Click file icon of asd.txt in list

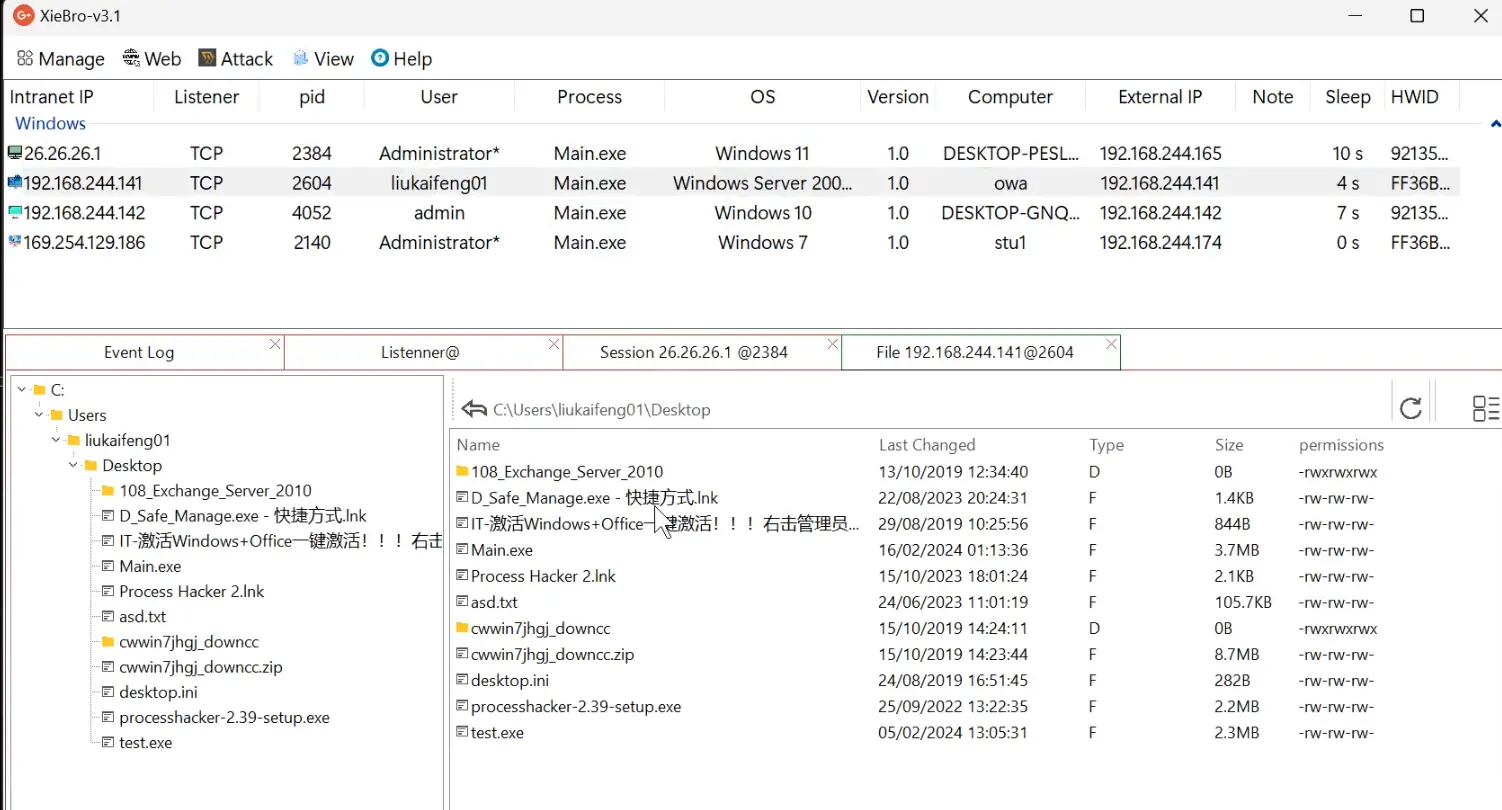pyautogui.click(x=462, y=602)
